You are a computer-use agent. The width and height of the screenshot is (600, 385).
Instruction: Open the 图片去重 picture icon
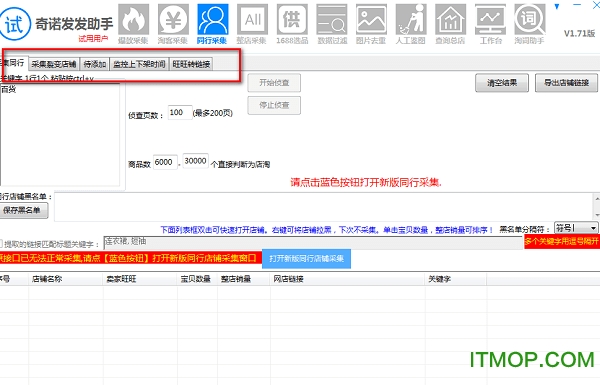coord(371,24)
